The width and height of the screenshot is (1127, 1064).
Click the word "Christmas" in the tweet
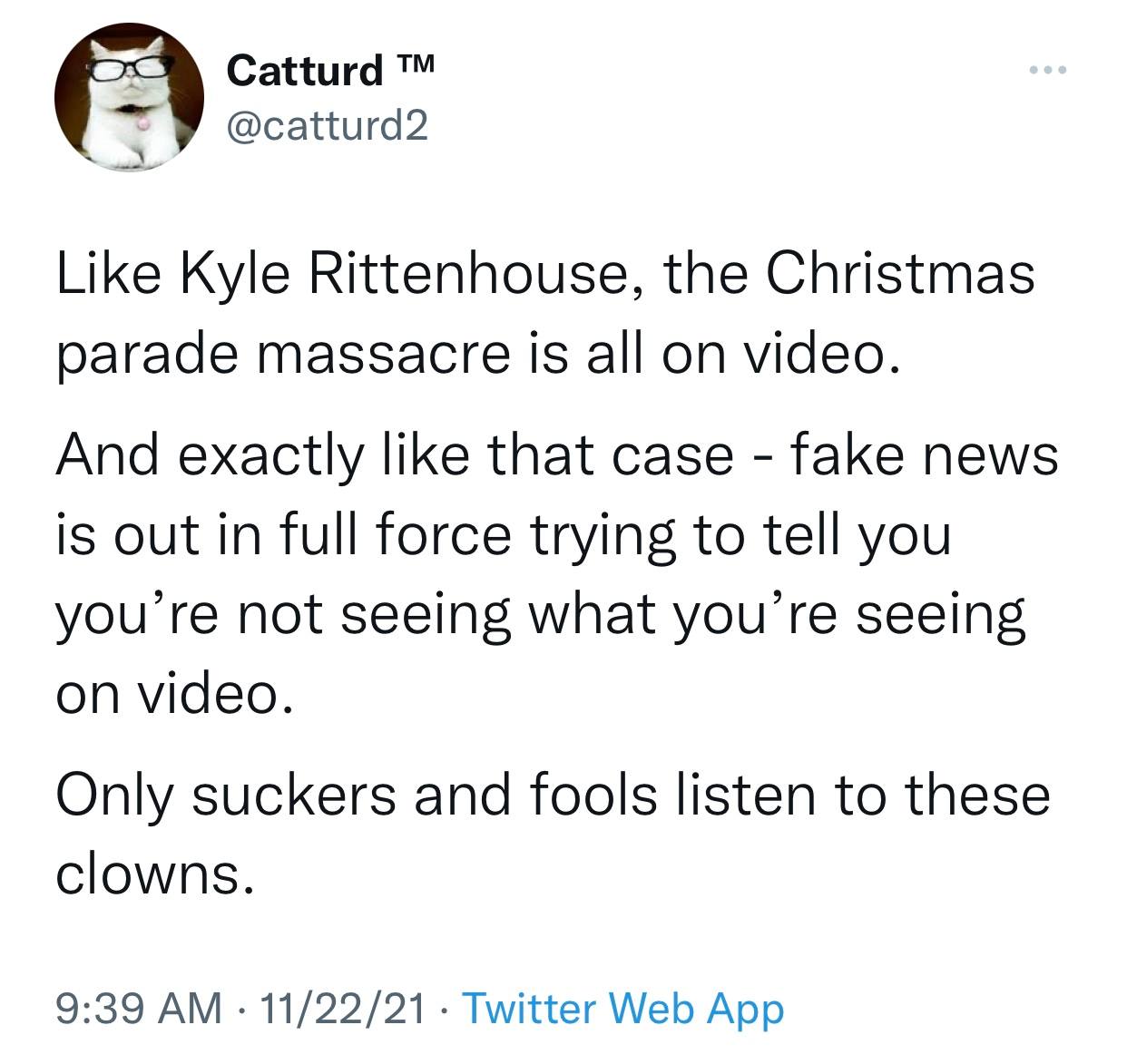tap(901, 275)
